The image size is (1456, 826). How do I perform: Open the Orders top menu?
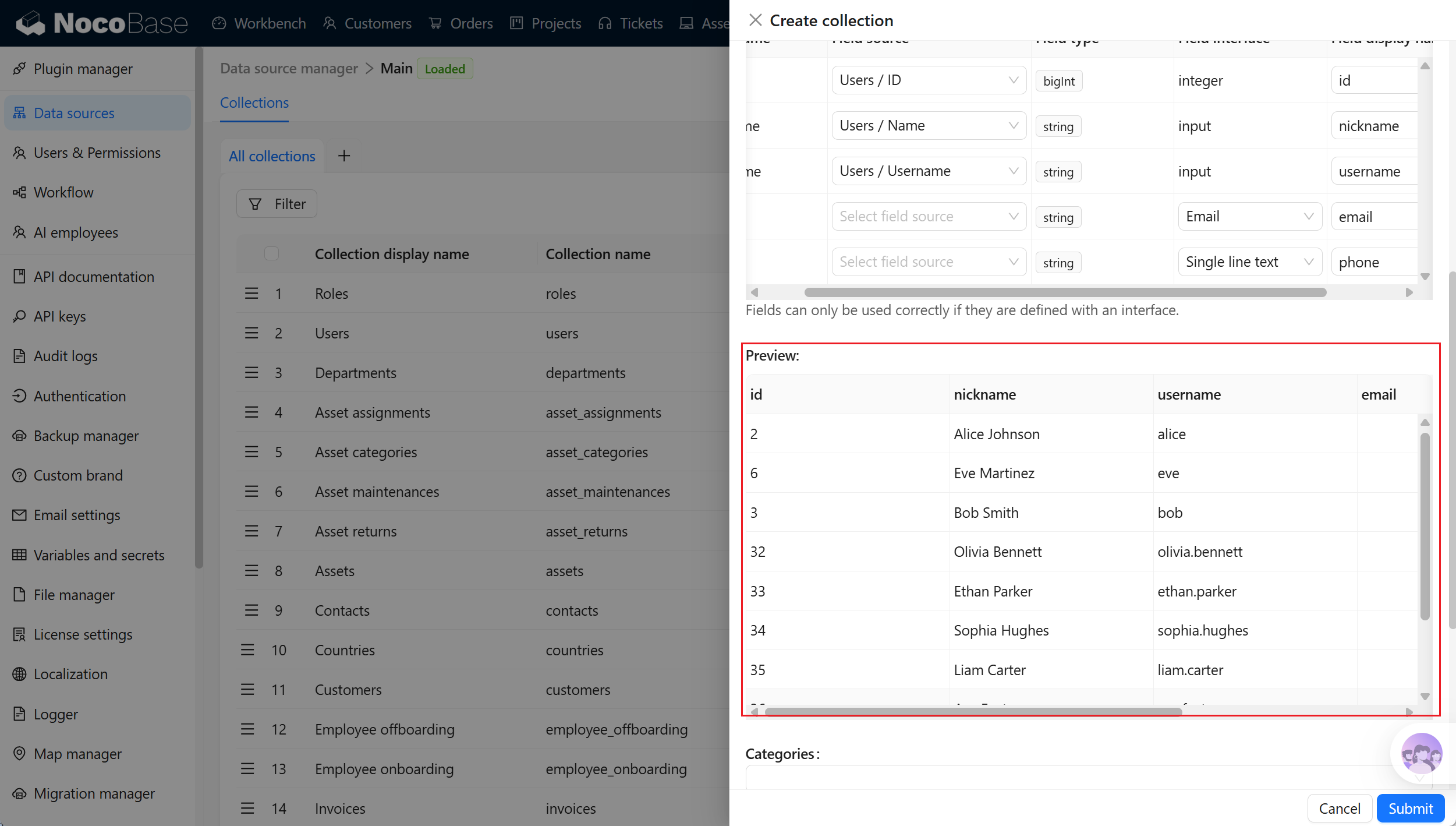pyautogui.click(x=460, y=23)
